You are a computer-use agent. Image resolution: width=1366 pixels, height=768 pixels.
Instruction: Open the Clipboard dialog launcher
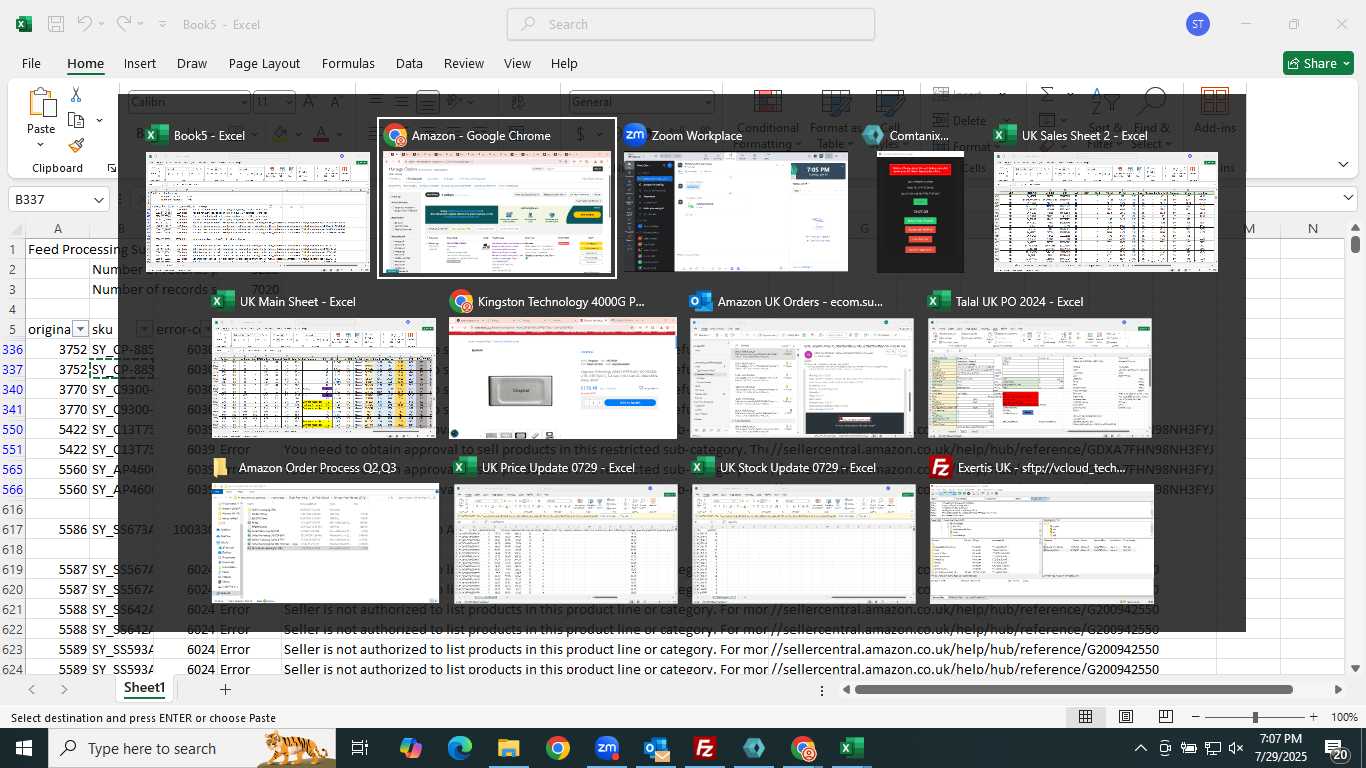coord(111,168)
